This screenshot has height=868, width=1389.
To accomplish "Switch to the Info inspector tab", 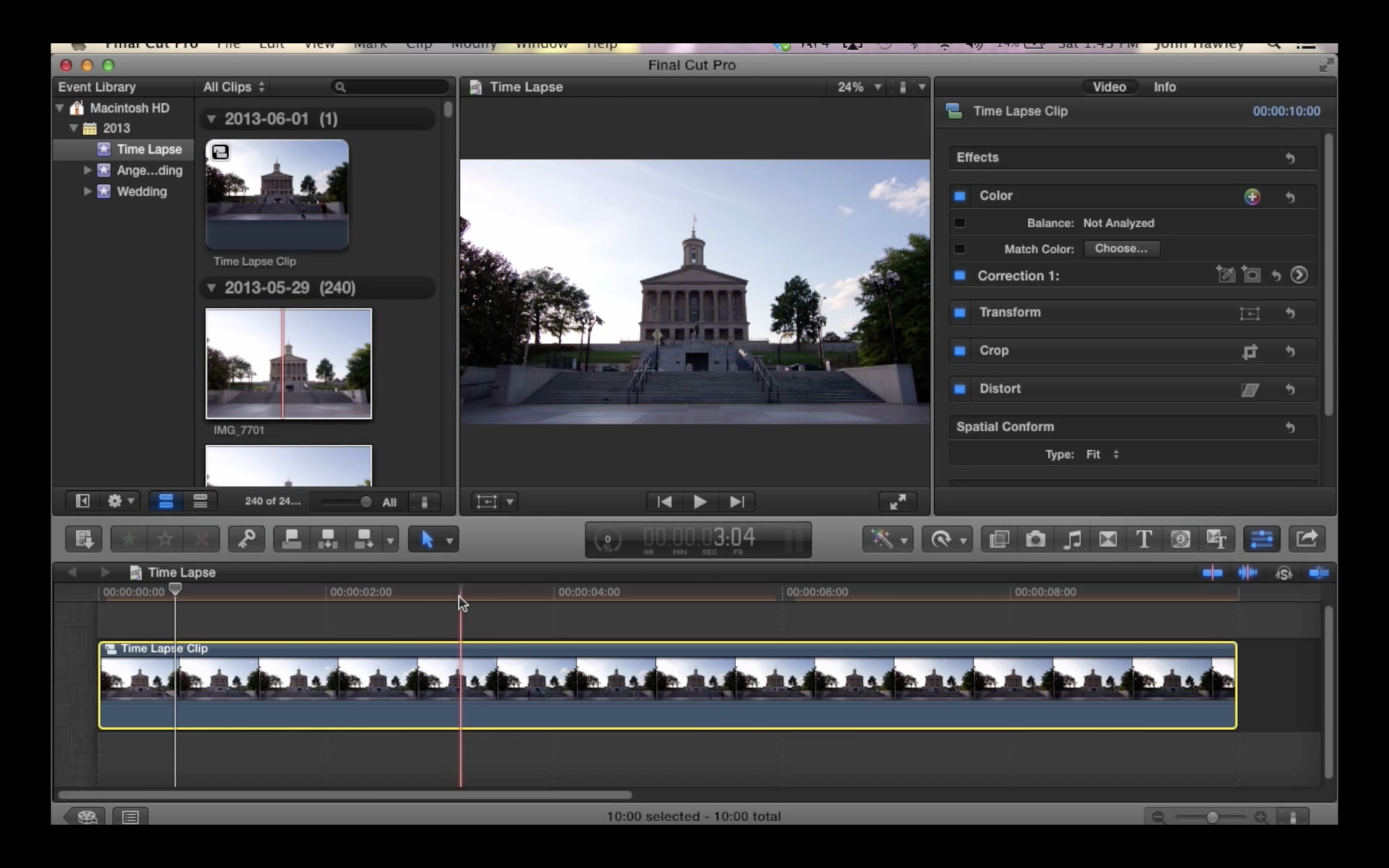I will point(1165,87).
